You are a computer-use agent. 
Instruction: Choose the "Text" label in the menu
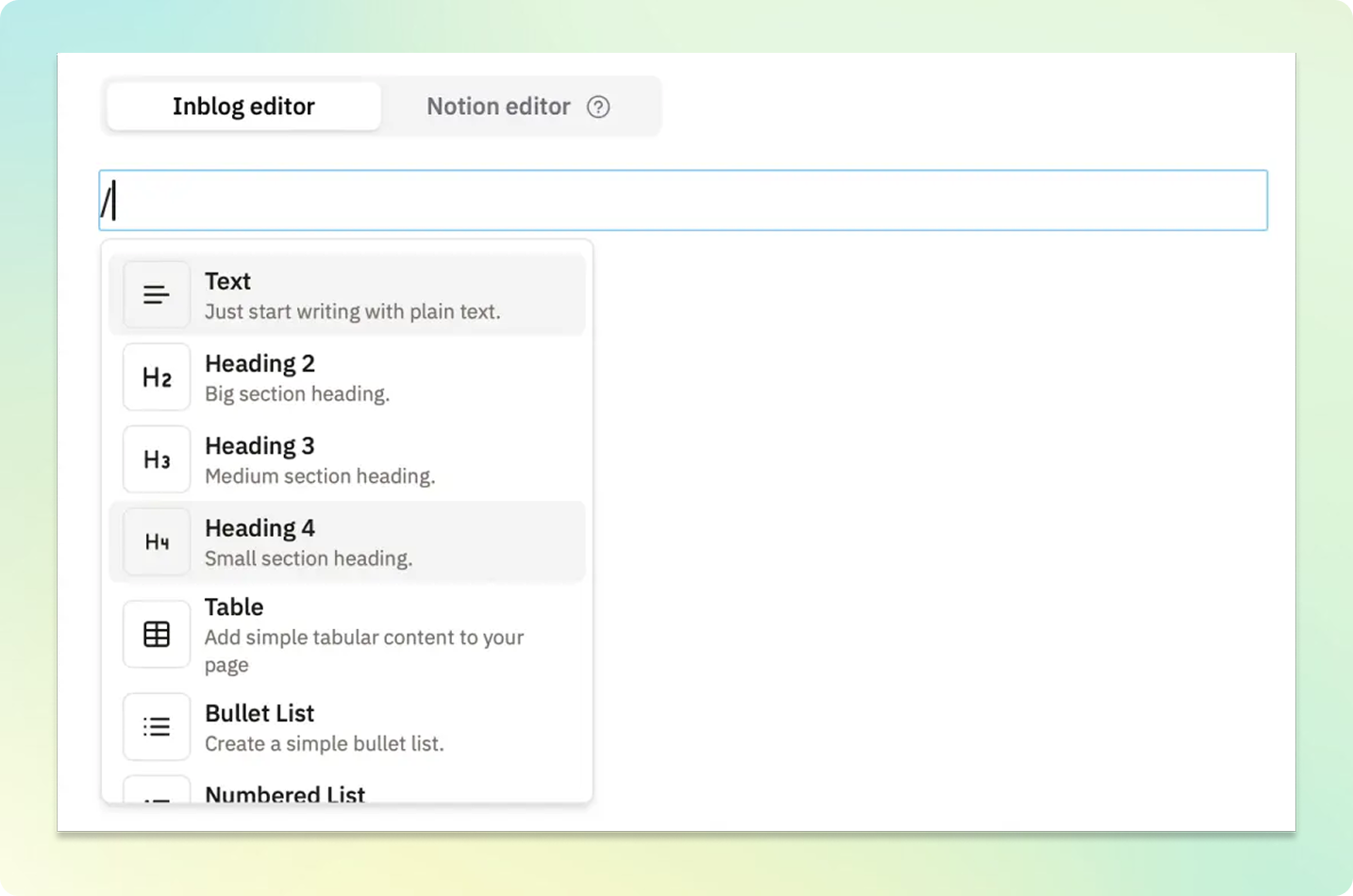(227, 281)
